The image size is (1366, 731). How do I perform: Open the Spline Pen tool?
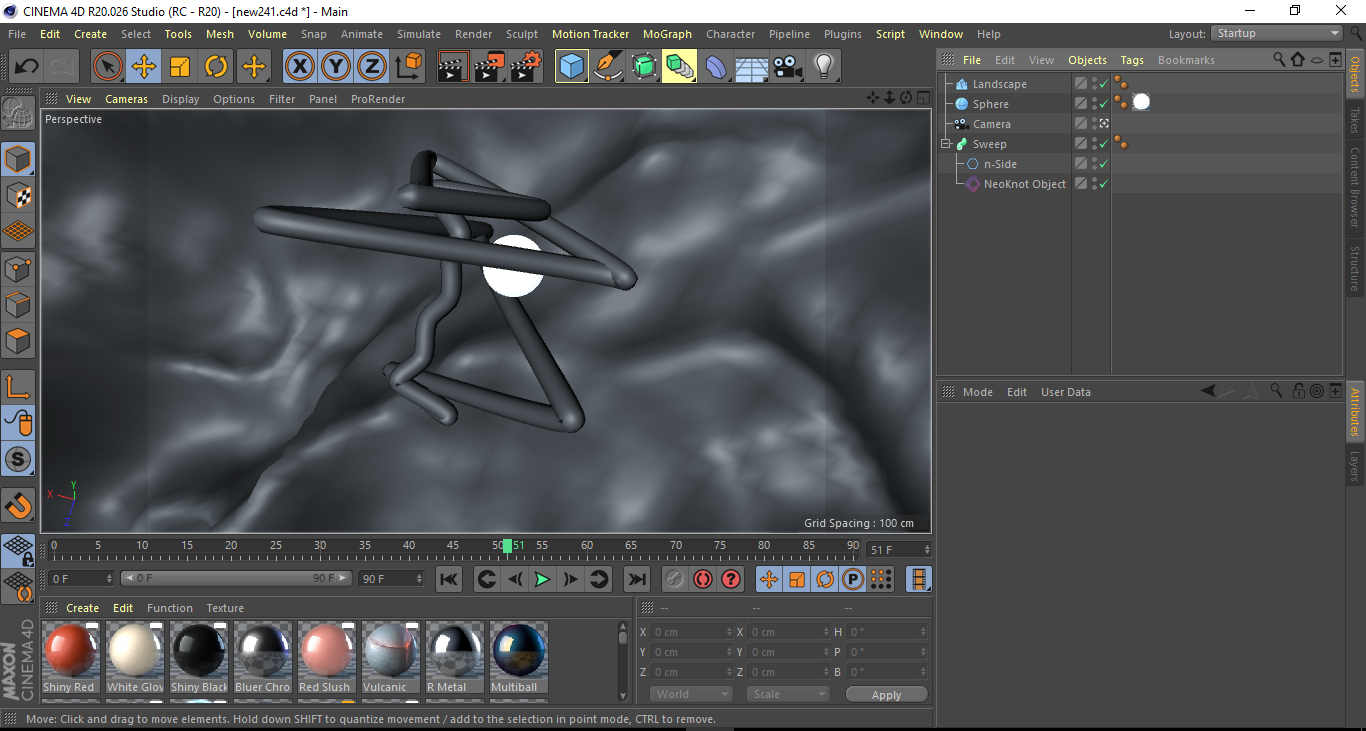(x=608, y=67)
